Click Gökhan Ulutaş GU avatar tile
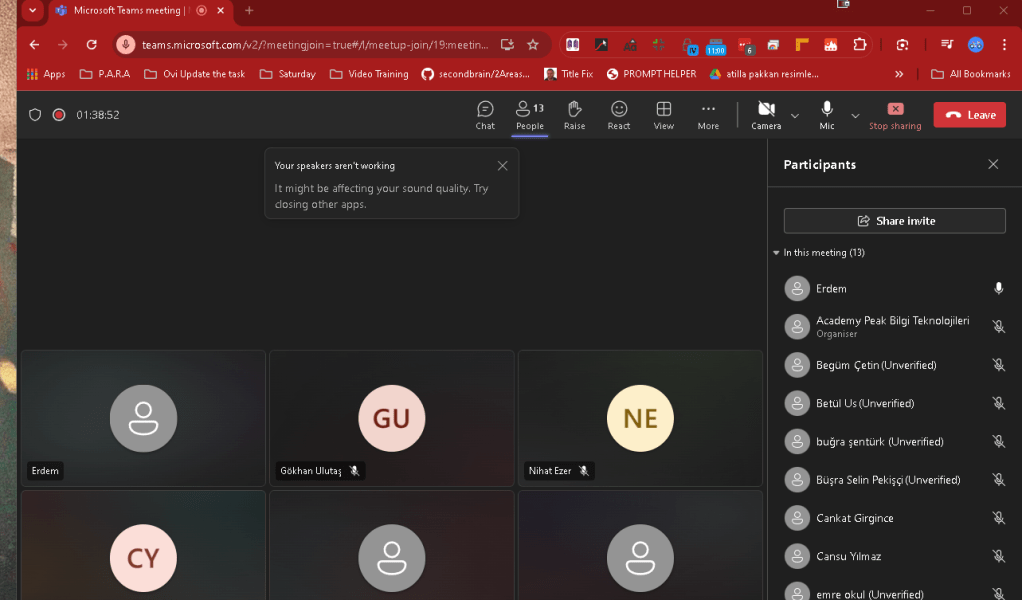Screen dimensions: 1022x600 point(392,418)
